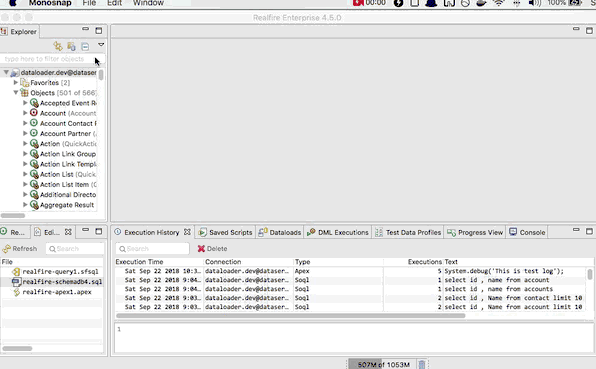
Task: Click the second Explorer toolbar icon
Action: click(x=71, y=46)
